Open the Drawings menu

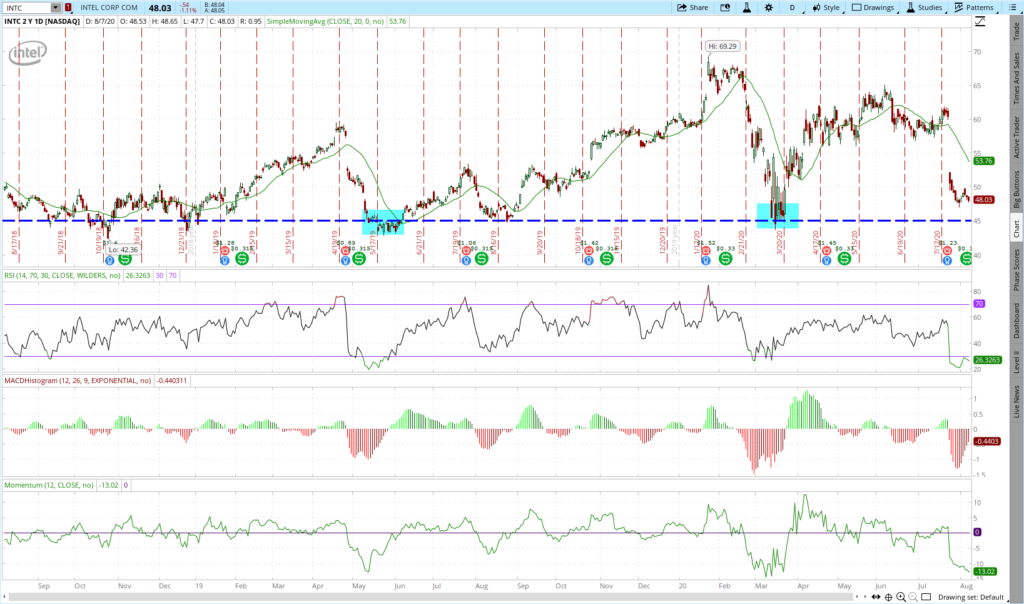pyautogui.click(x=873, y=8)
